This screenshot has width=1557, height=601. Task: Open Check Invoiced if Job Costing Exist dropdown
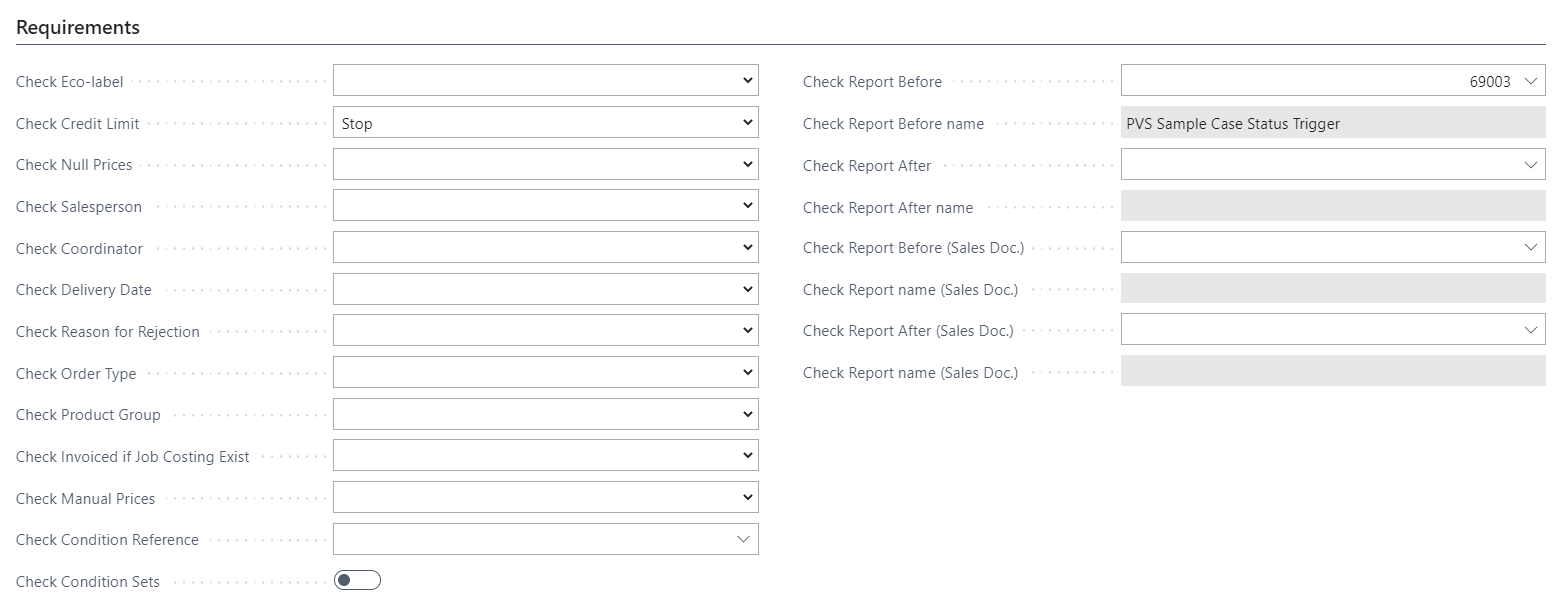[545, 456]
